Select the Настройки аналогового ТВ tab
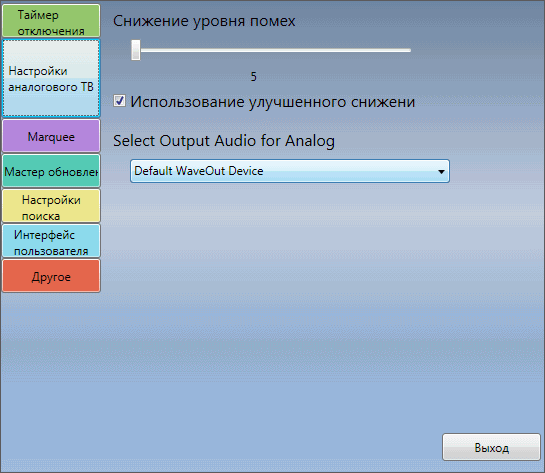This screenshot has height=473, width=545. click(51, 78)
